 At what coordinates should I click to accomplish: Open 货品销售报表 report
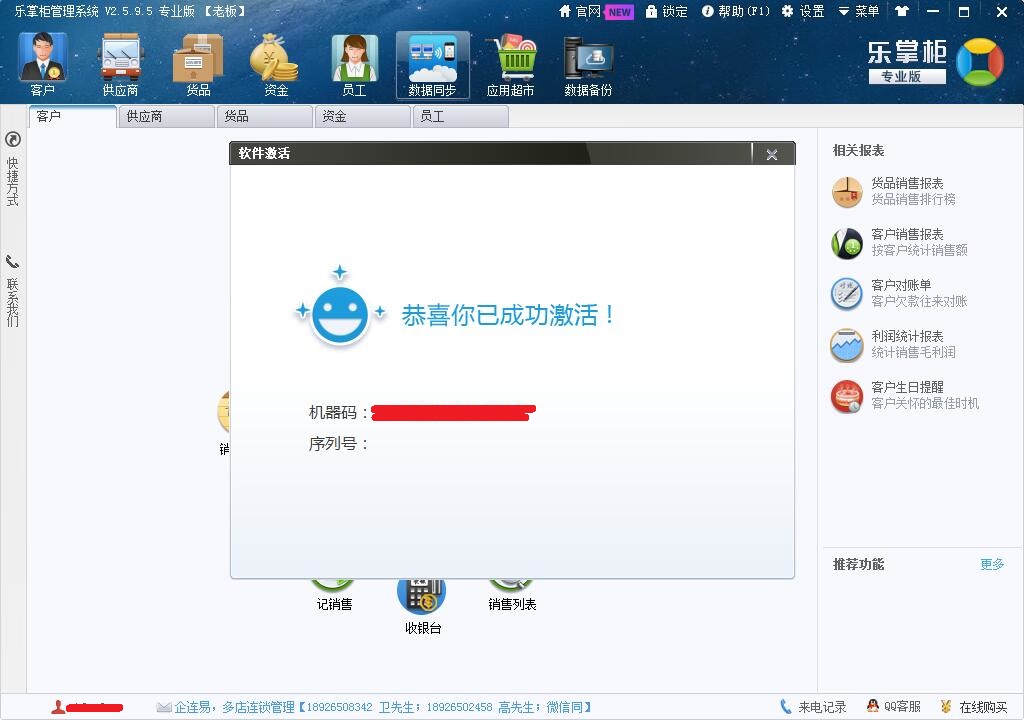(893, 191)
